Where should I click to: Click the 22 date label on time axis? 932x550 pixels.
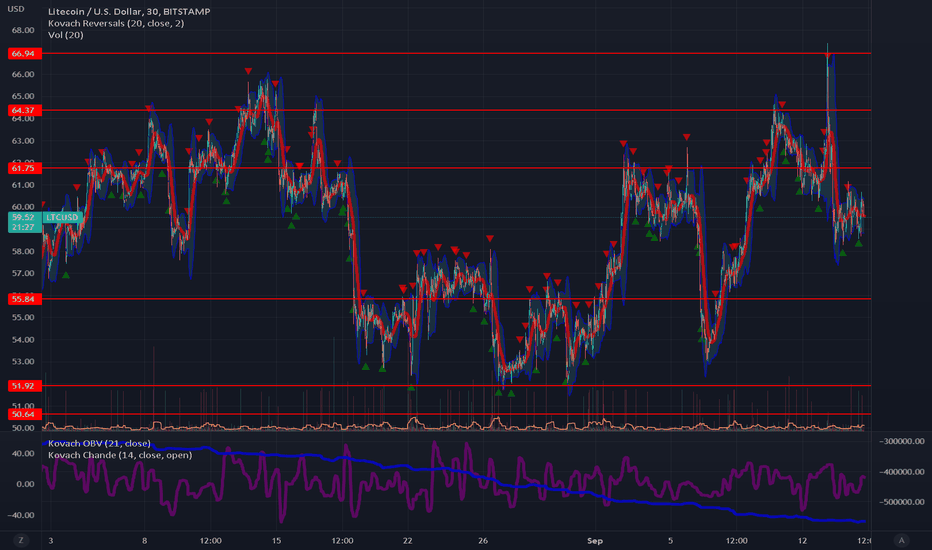coord(408,540)
